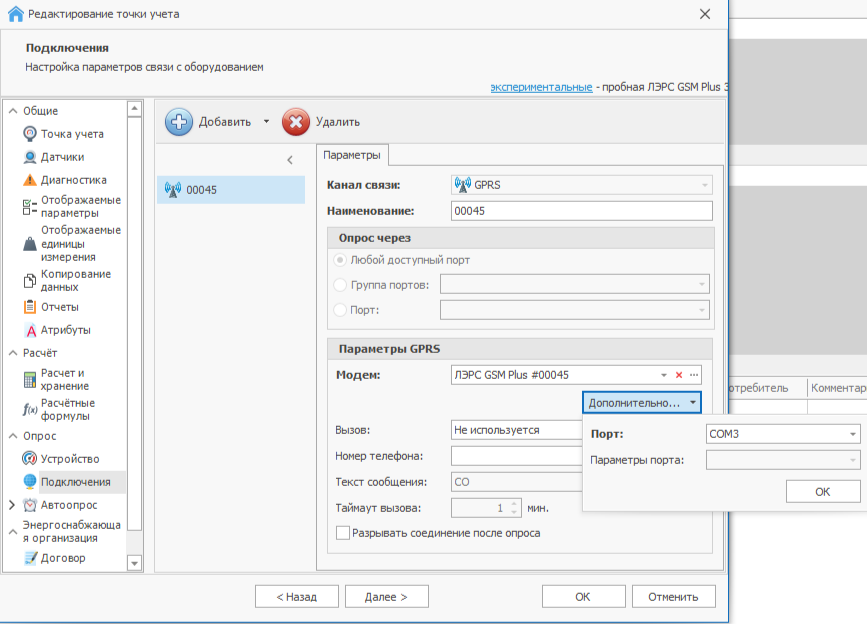Click the Текст сообщения field

(516, 482)
